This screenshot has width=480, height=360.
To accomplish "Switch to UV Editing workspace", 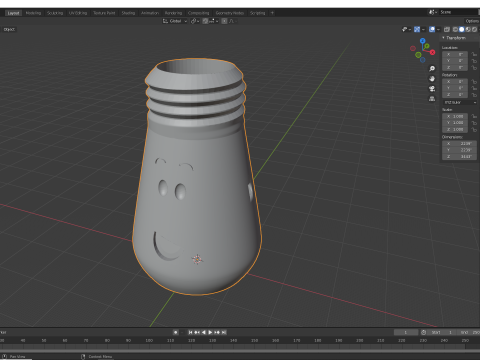I will pyautogui.click(x=78, y=13).
